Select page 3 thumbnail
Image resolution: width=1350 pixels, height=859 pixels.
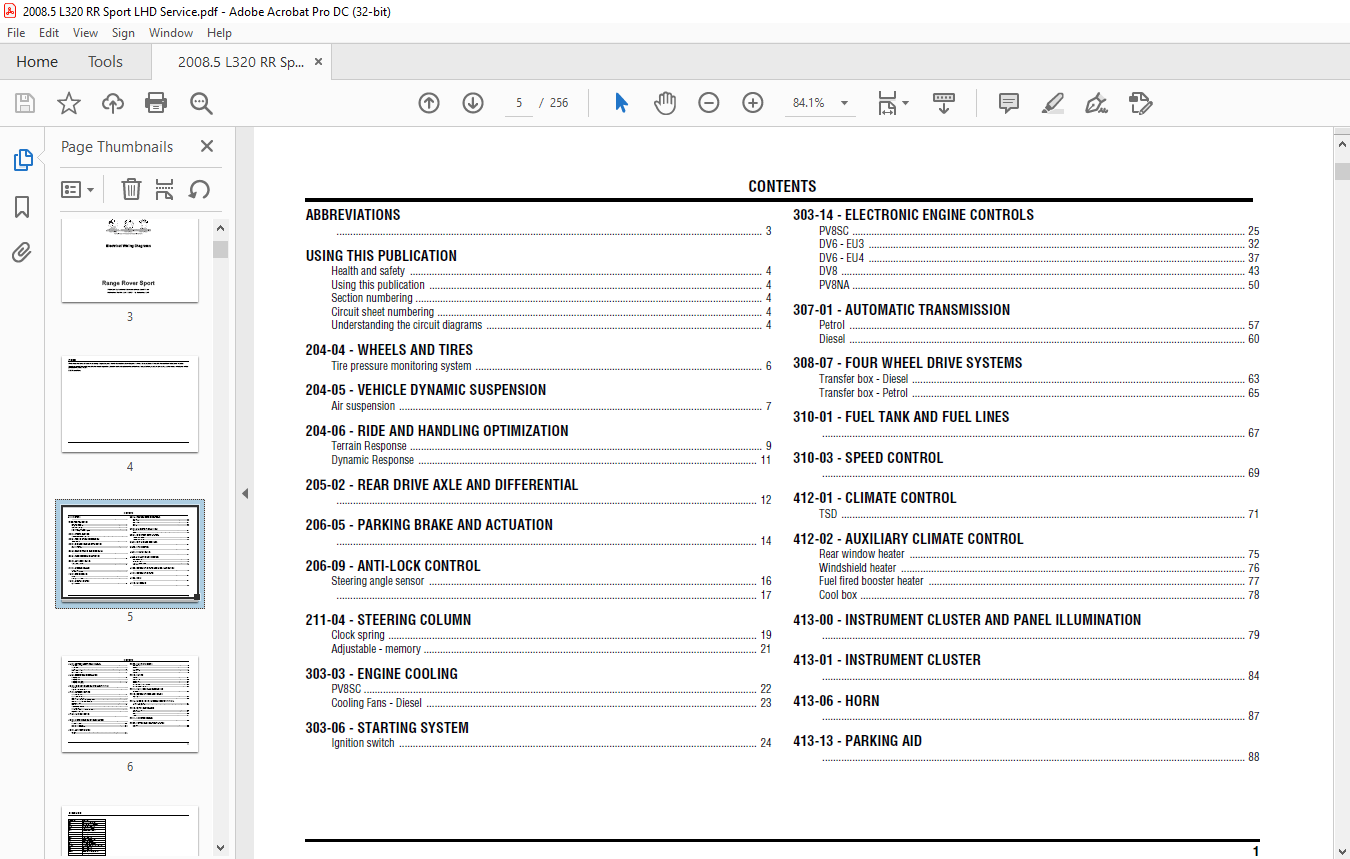[130, 260]
